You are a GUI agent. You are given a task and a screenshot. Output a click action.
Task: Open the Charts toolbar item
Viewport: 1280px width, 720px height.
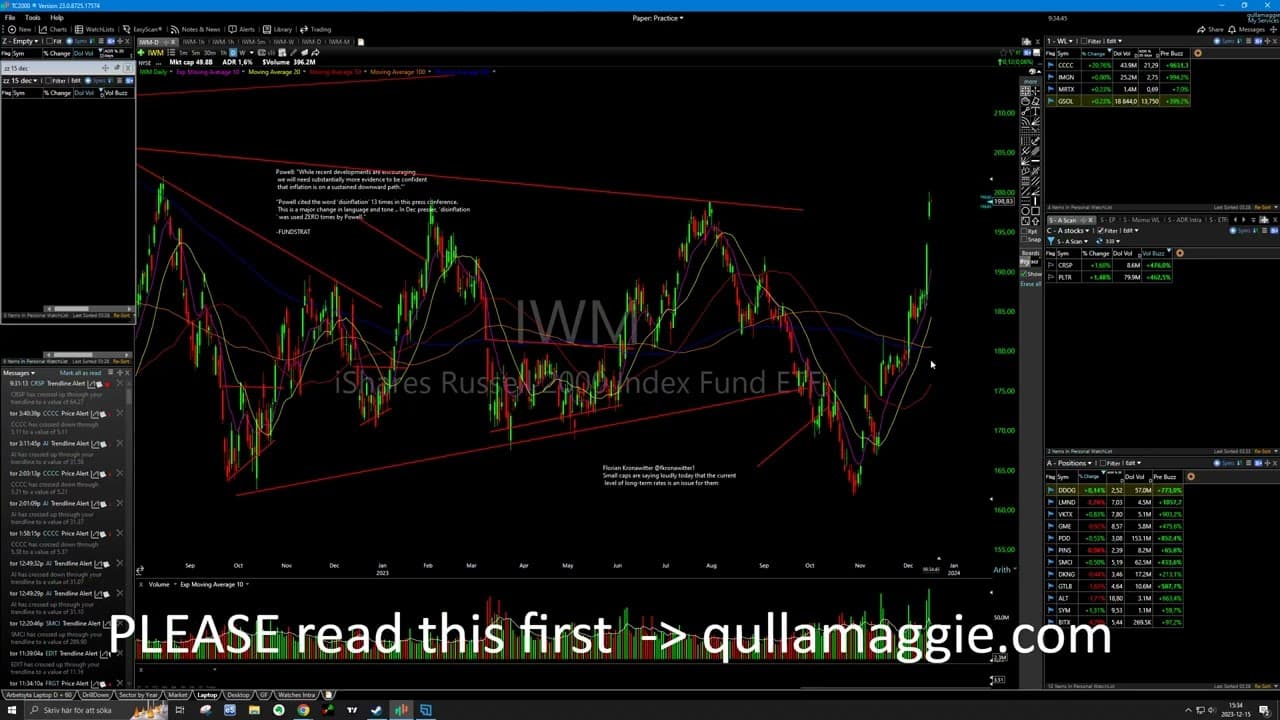click(53, 29)
